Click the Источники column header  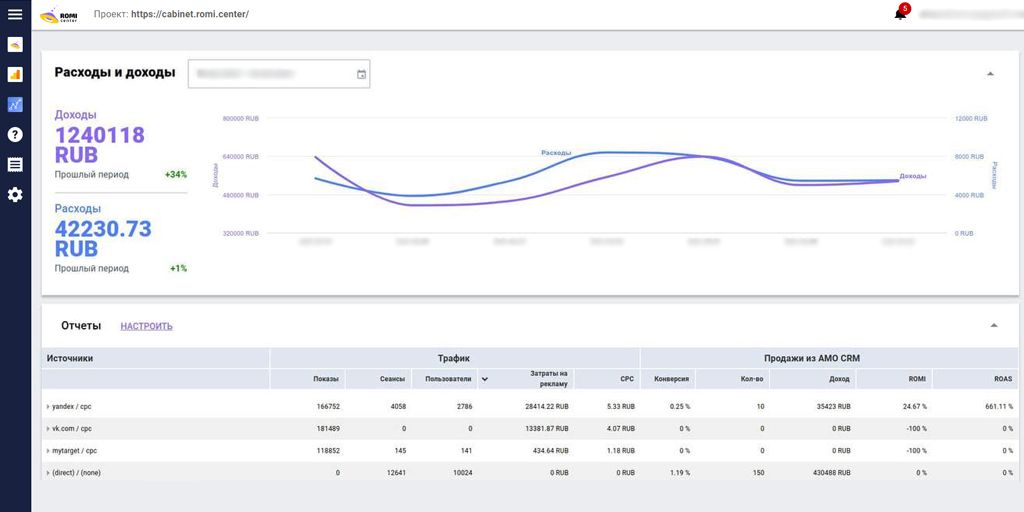(x=70, y=358)
